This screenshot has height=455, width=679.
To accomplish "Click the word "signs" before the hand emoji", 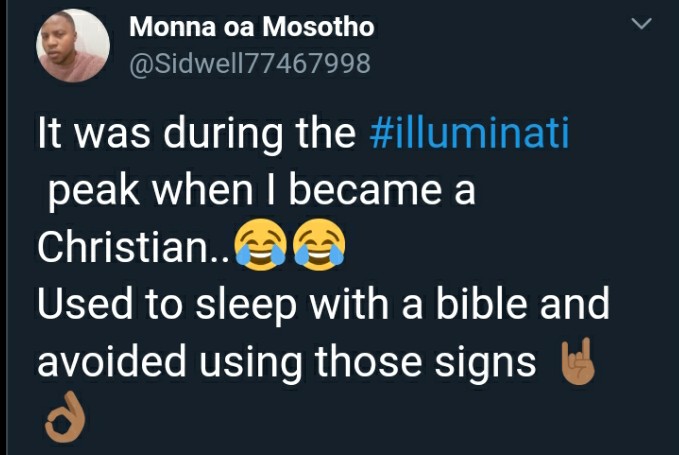I will point(485,365).
